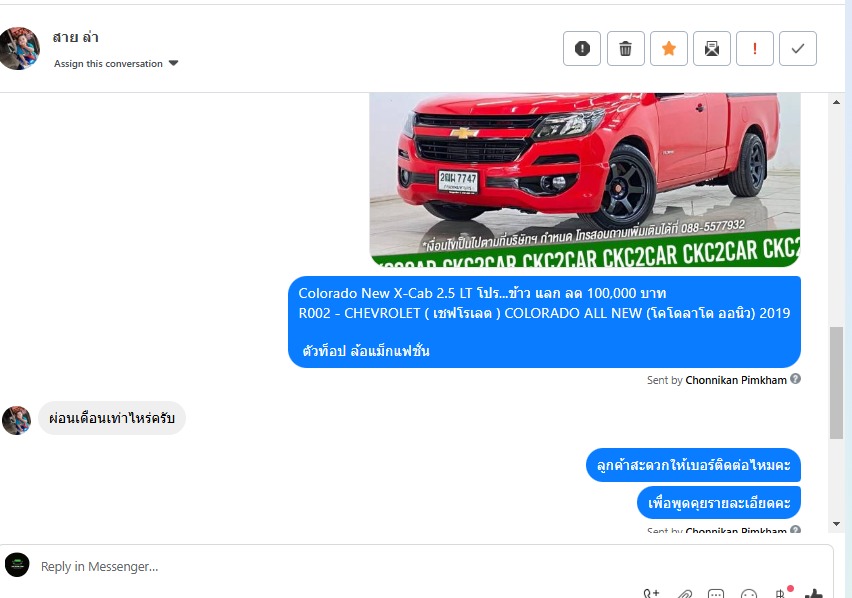This screenshot has height=598, width=852.
Task: Mark conversation as unread with the envelope icon
Action: [712, 48]
